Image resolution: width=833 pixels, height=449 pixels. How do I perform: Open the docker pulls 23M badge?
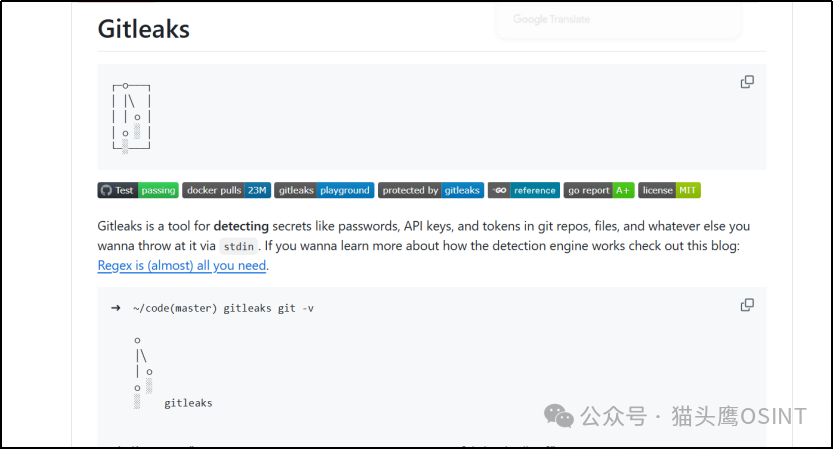click(x=226, y=190)
